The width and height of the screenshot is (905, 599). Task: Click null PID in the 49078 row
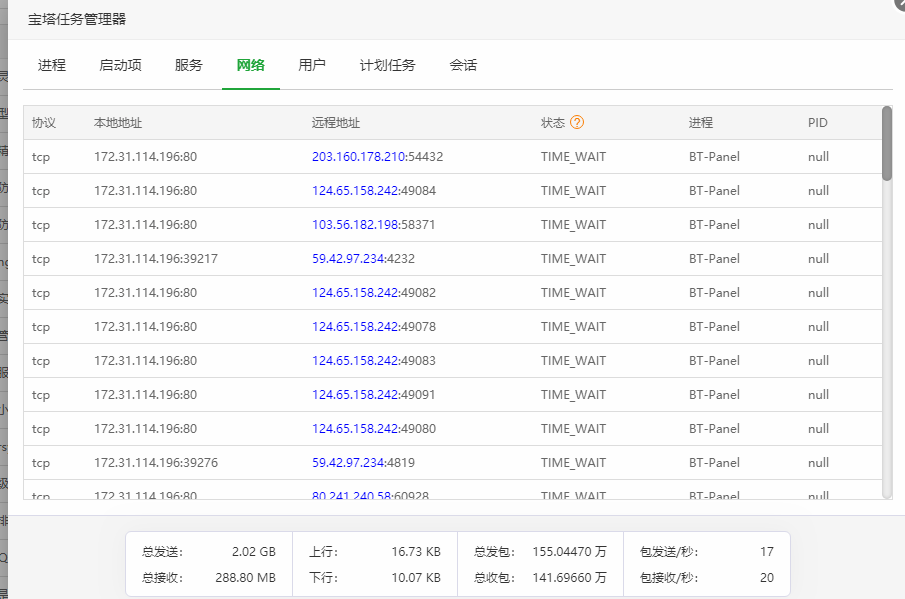[x=818, y=327]
